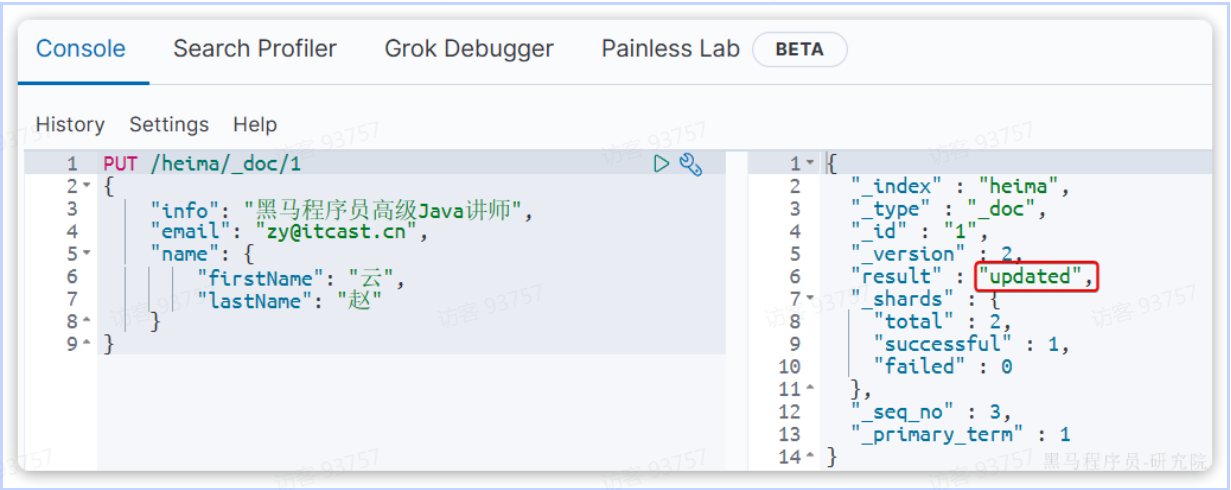The image size is (1231, 490).
Task: Open History in the console
Action: [x=70, y=125]
